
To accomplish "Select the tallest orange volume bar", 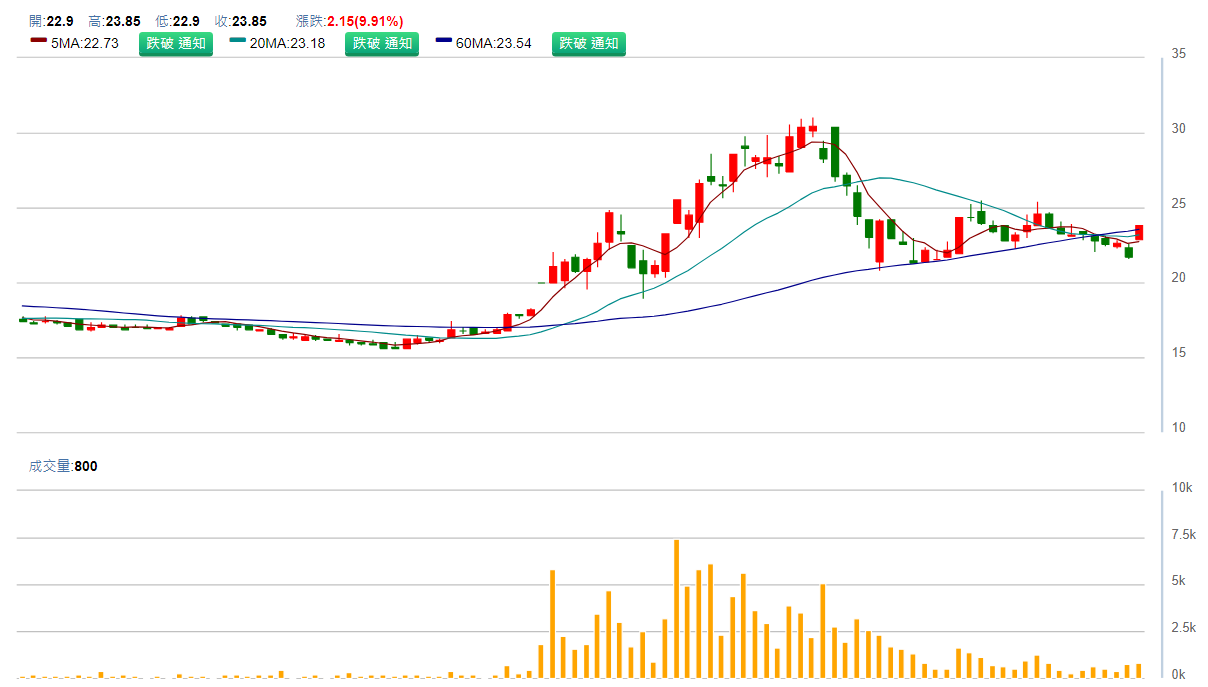I will [x=676, y=608].
